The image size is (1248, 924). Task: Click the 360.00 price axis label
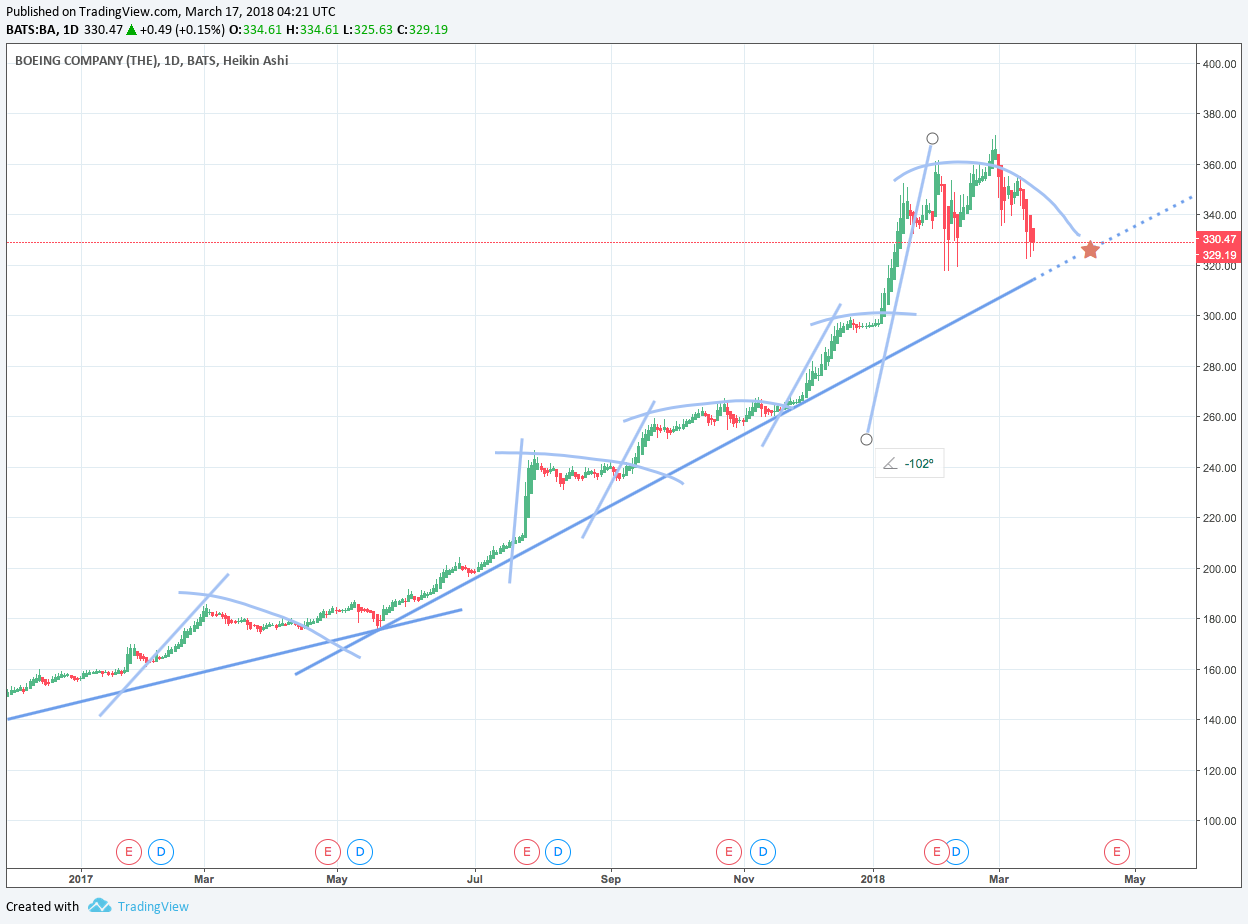tap(1219, 165)
